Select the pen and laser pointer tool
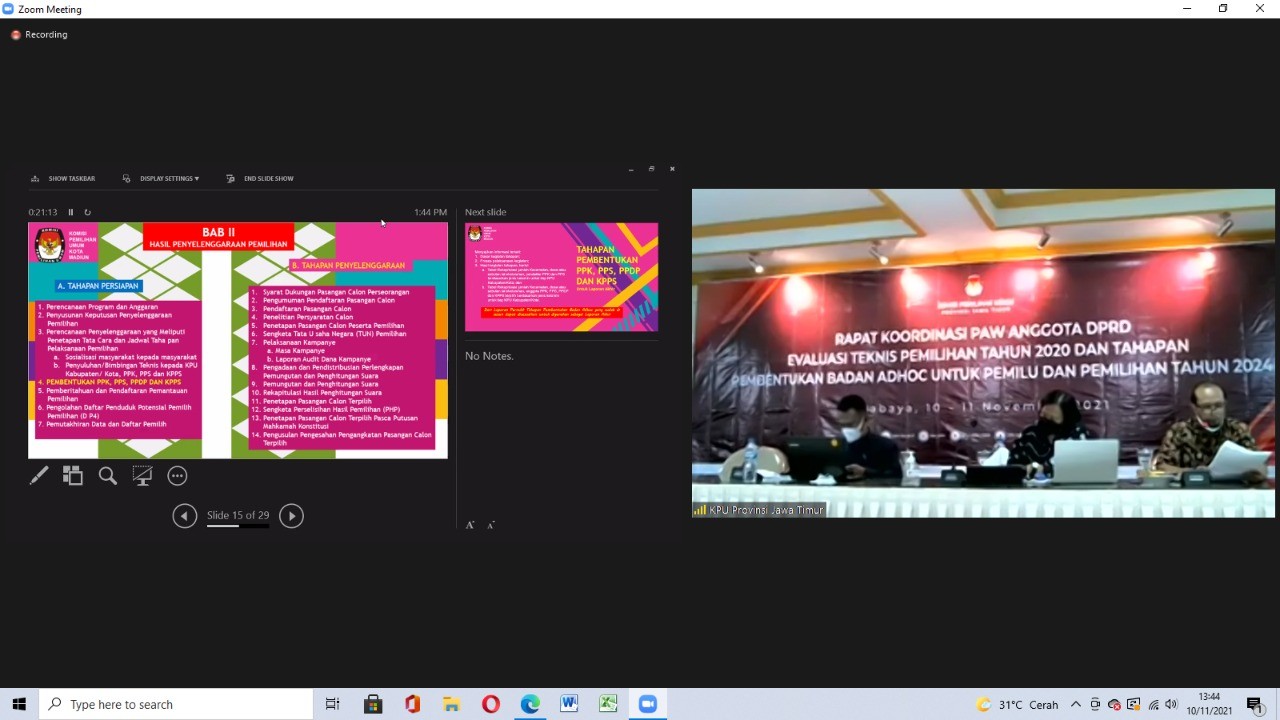 (x=39, y=476)
